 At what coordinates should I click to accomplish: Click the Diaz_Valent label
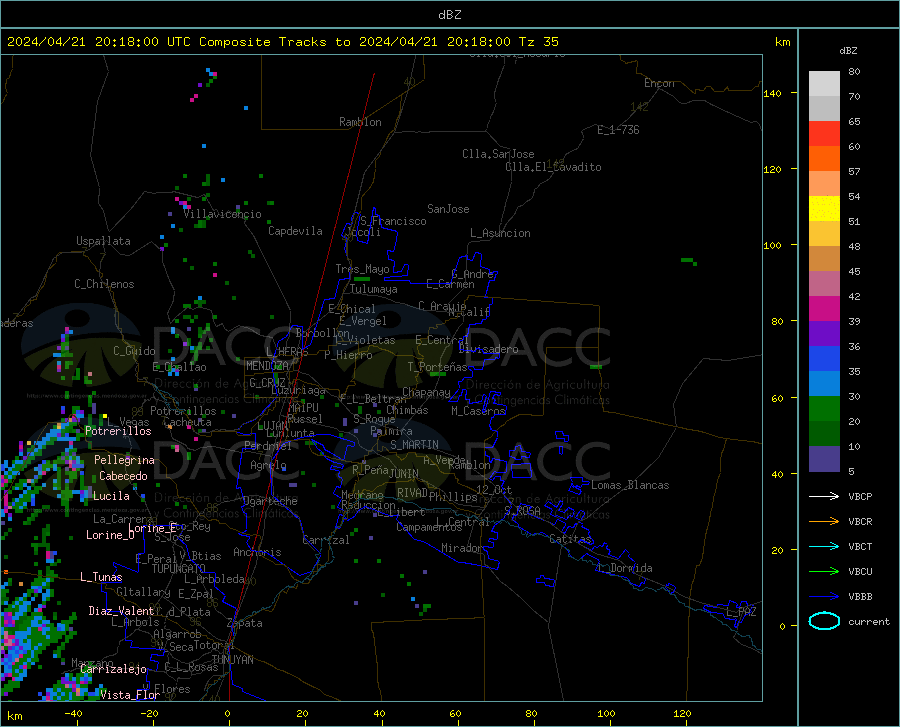click(x=121, y=611)
